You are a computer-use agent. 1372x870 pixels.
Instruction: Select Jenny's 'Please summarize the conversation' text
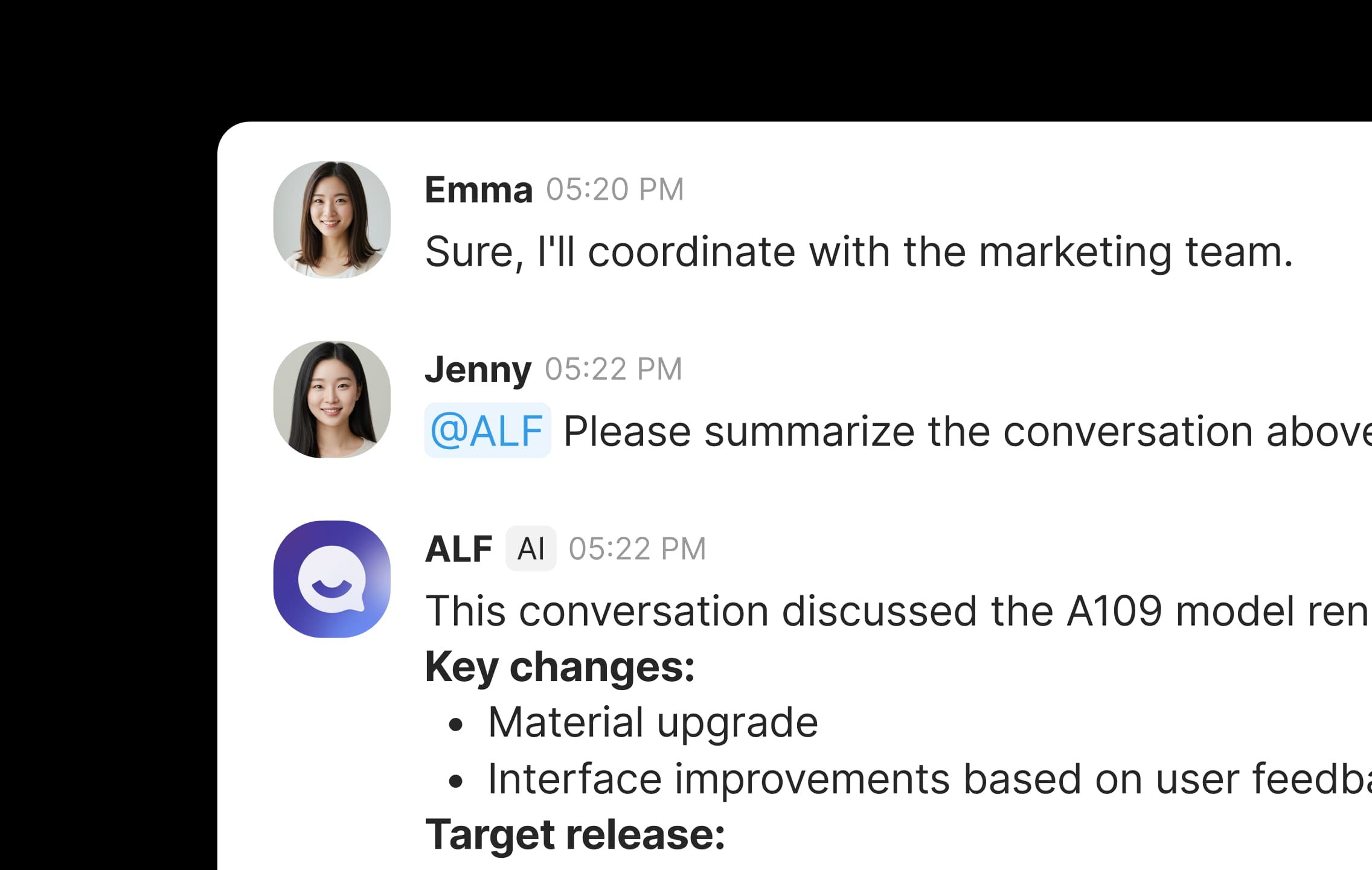pyautogui.click(x=966, y=431)
